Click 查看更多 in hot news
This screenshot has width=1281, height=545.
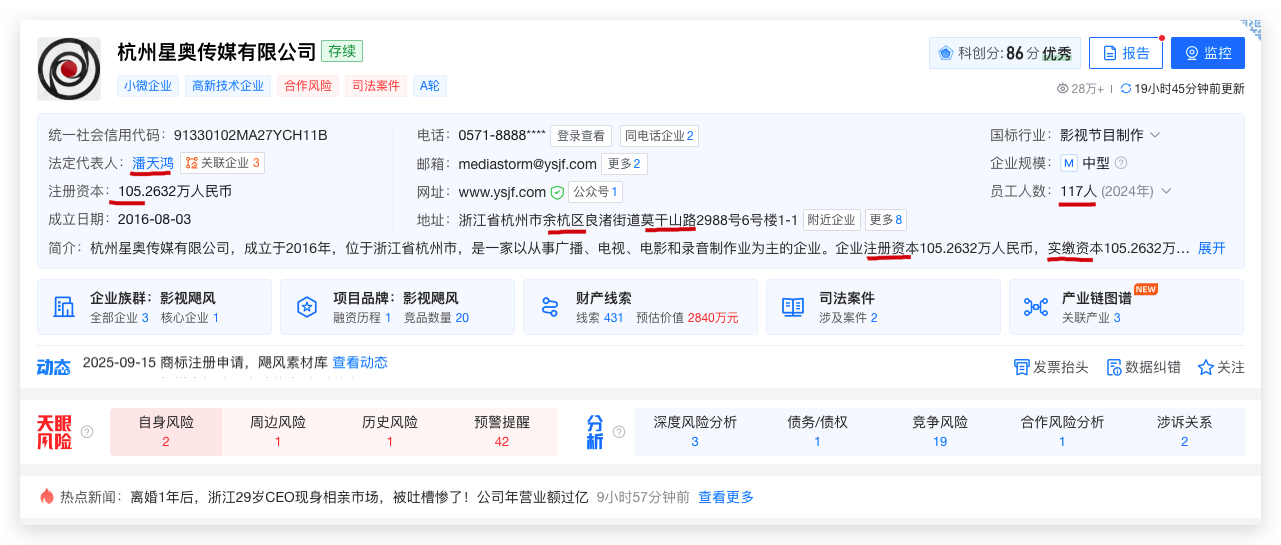click(726, 496)
